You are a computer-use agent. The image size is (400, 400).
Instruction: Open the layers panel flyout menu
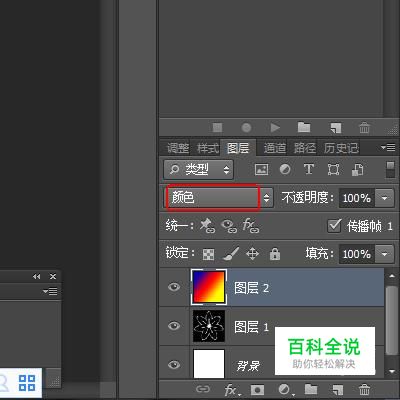pyautogui.click(x=388, y=147)
